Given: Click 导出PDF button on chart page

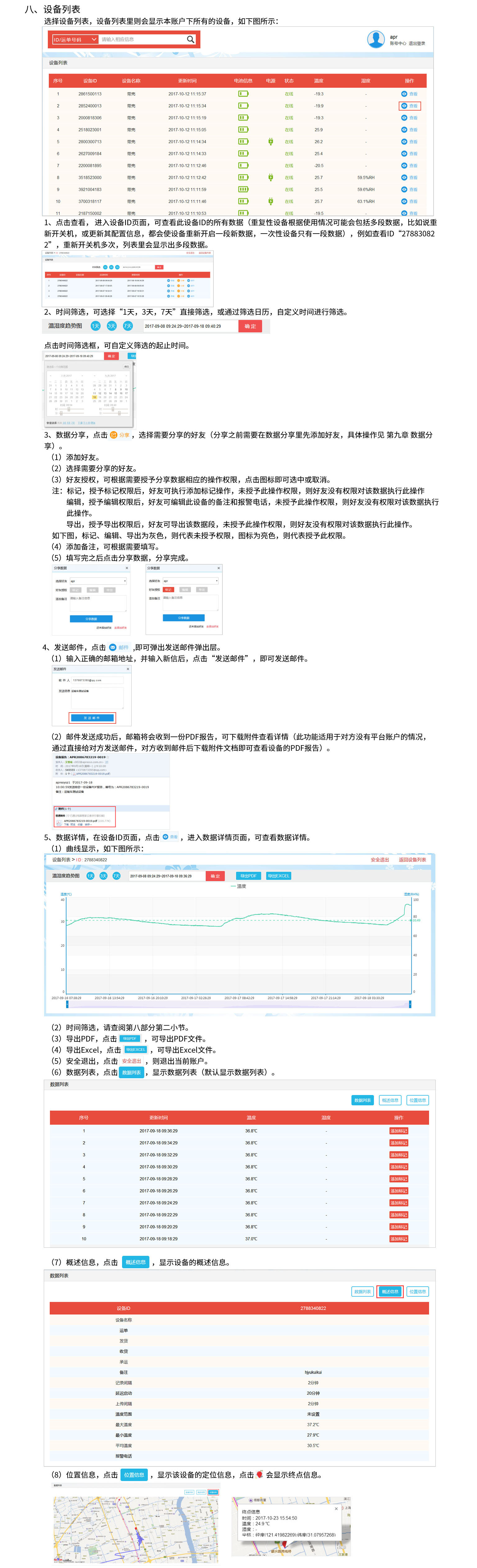Looking at the screenshot, I should 248,876.
